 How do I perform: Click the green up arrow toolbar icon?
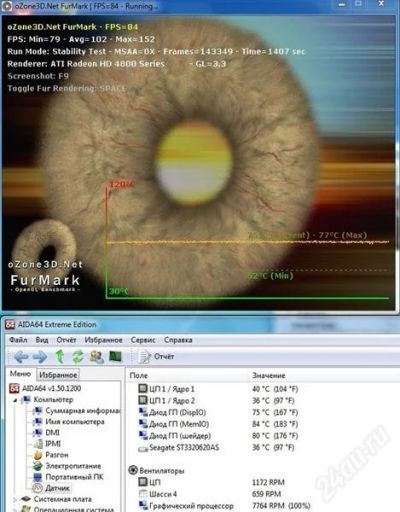[x=60, y=357]
